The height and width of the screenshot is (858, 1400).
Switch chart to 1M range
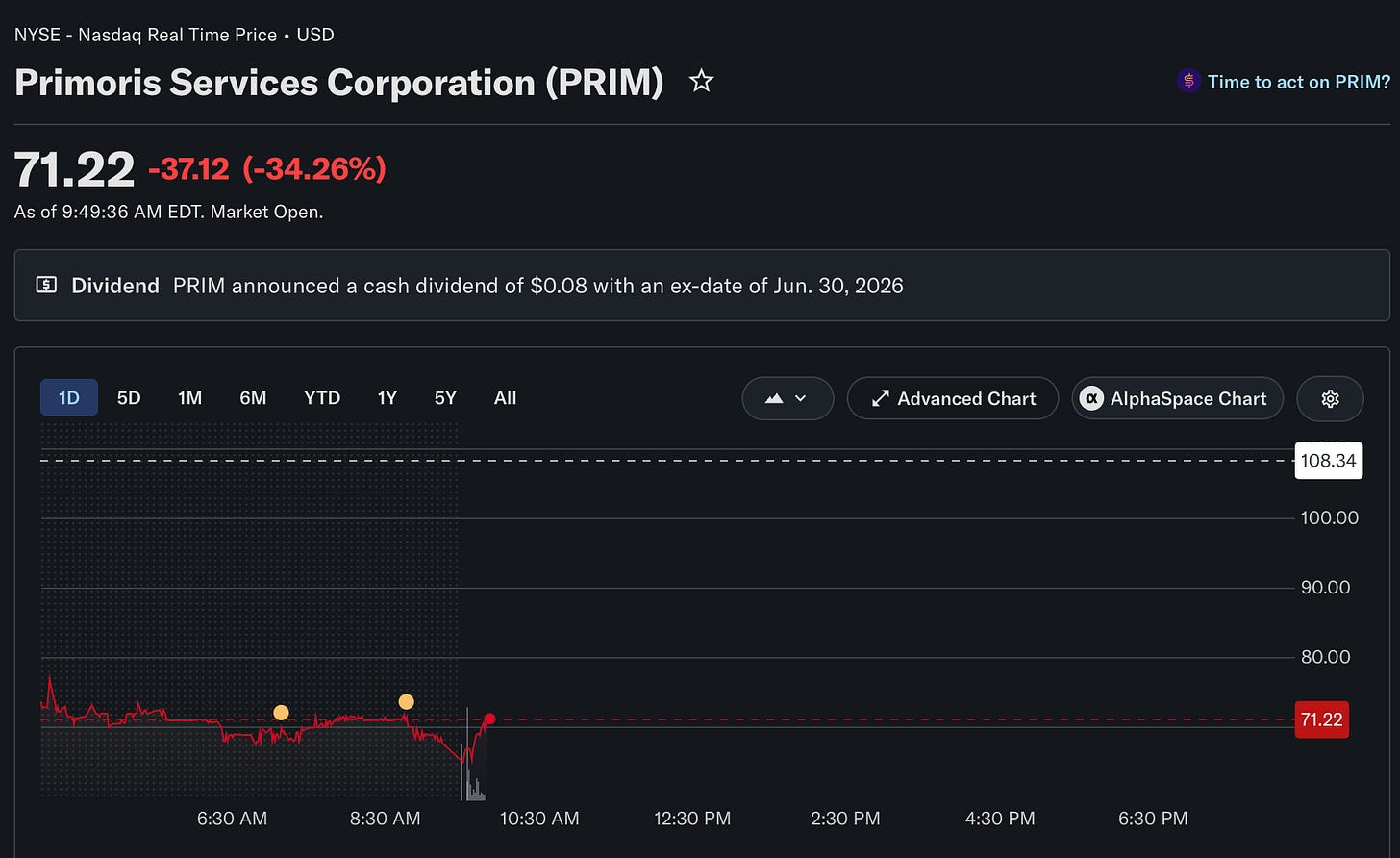coord(189,398)
